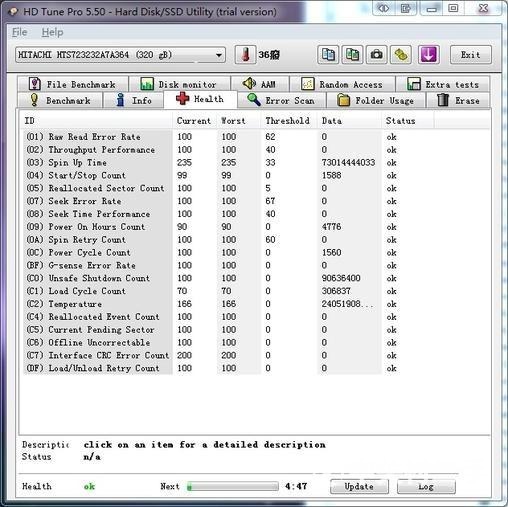Click the ID column header

point(97,121)
